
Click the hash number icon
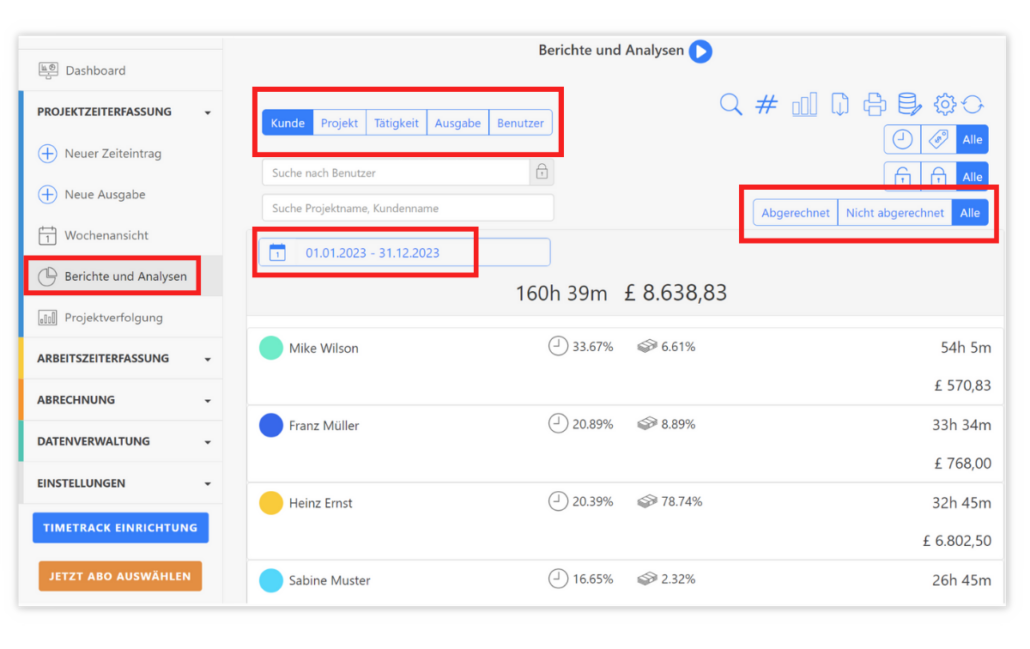(766, 104)
